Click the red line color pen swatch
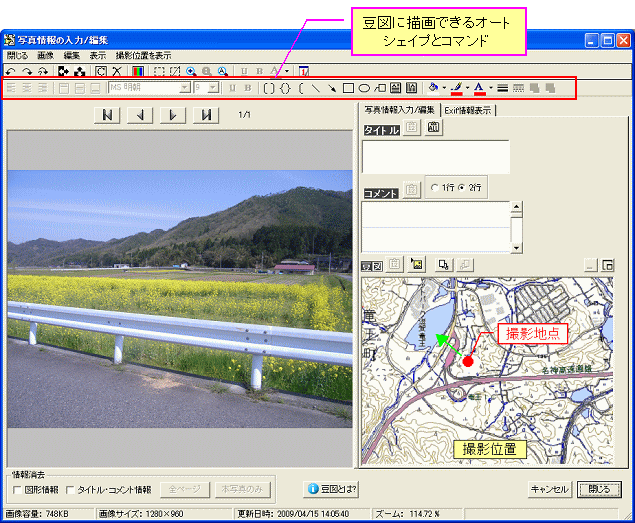The height and width of the screenshot is (523, 635). click(x=457, y=88)
